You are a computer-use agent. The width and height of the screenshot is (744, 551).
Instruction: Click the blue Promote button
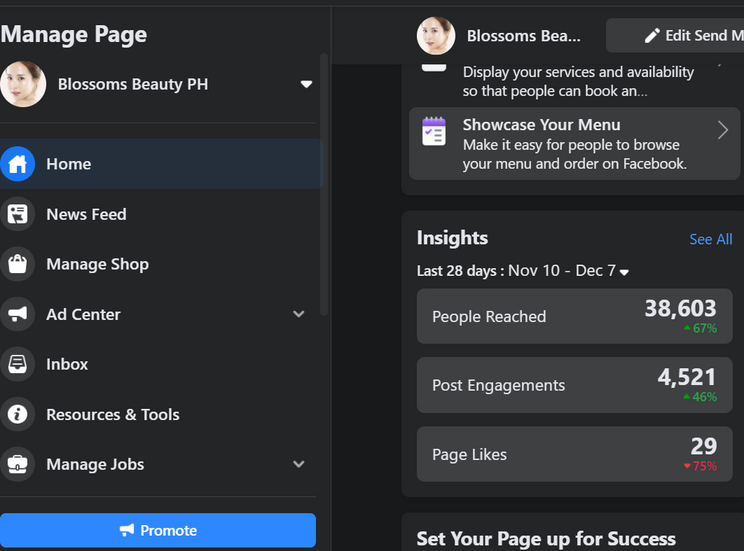158,530
